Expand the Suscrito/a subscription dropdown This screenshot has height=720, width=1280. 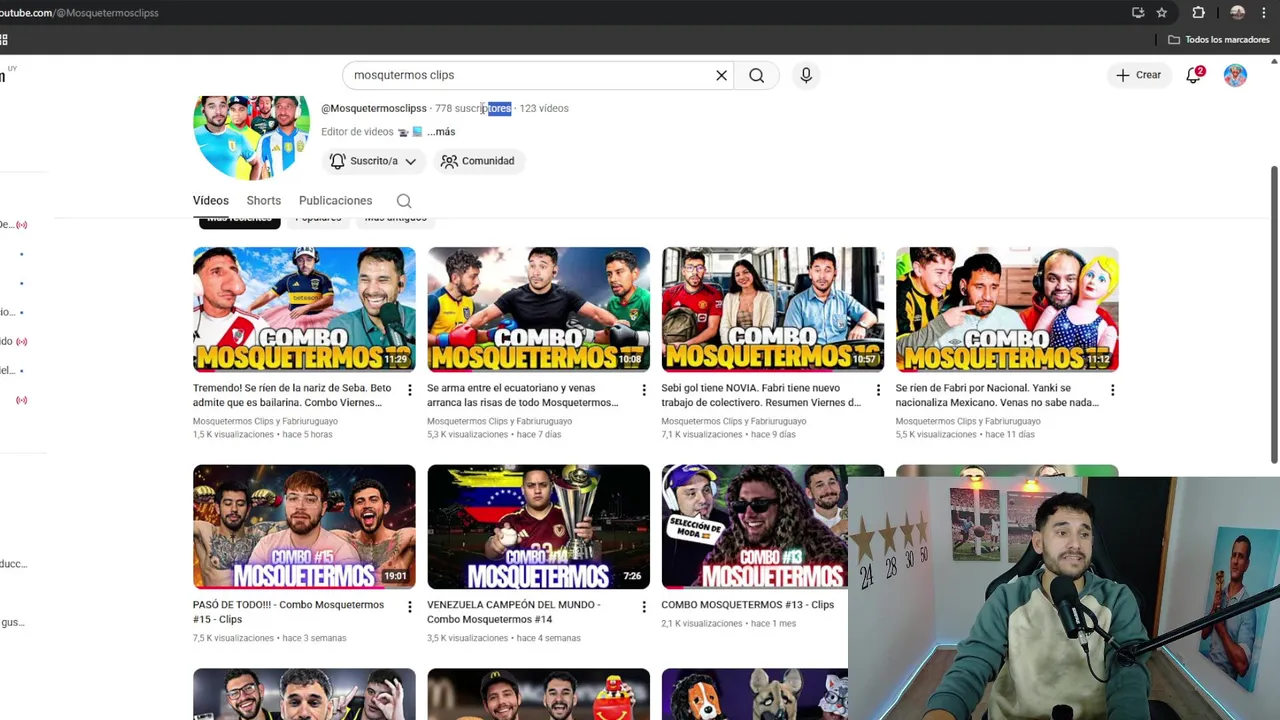coord(373,161)
